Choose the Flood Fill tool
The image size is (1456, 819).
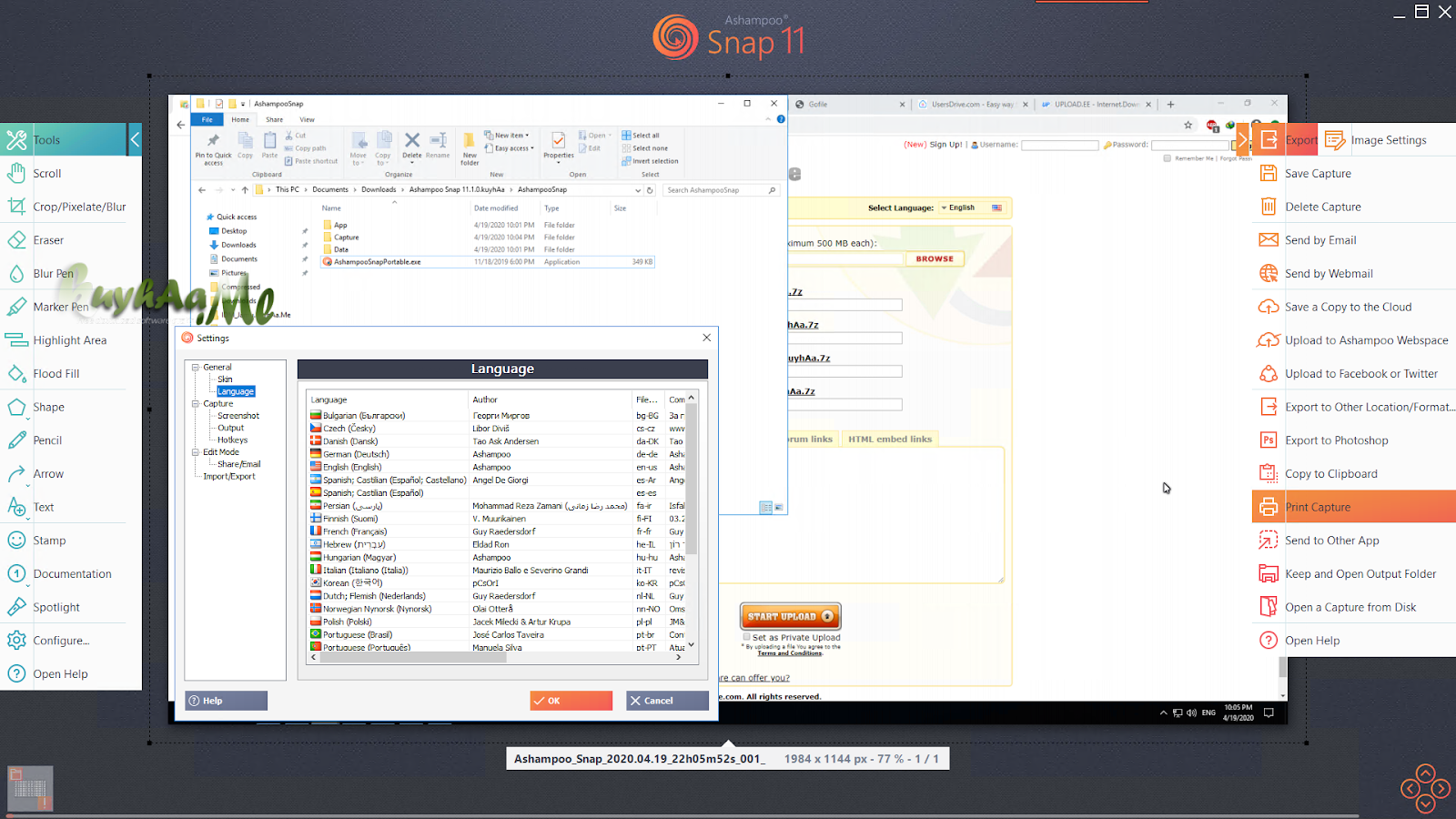(71, 373)
